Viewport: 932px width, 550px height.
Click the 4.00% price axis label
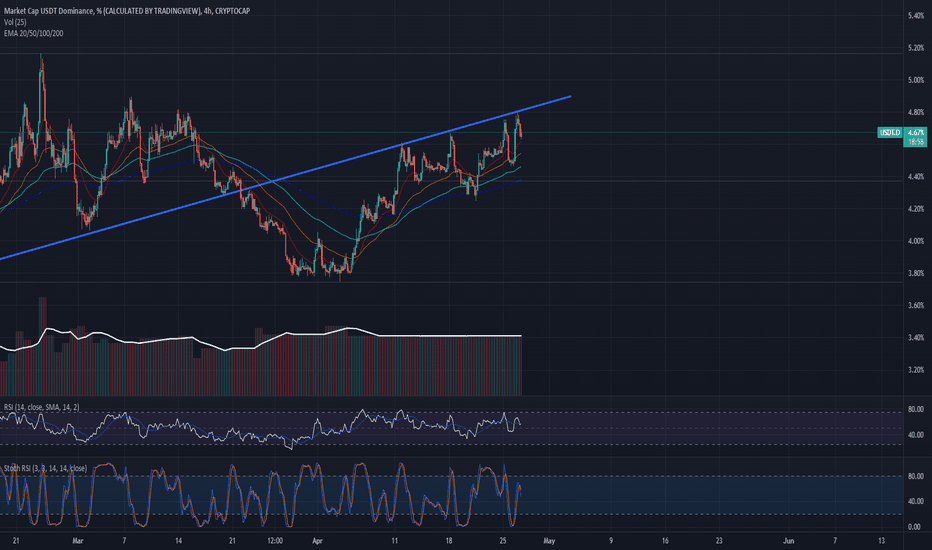click(916, 241)
